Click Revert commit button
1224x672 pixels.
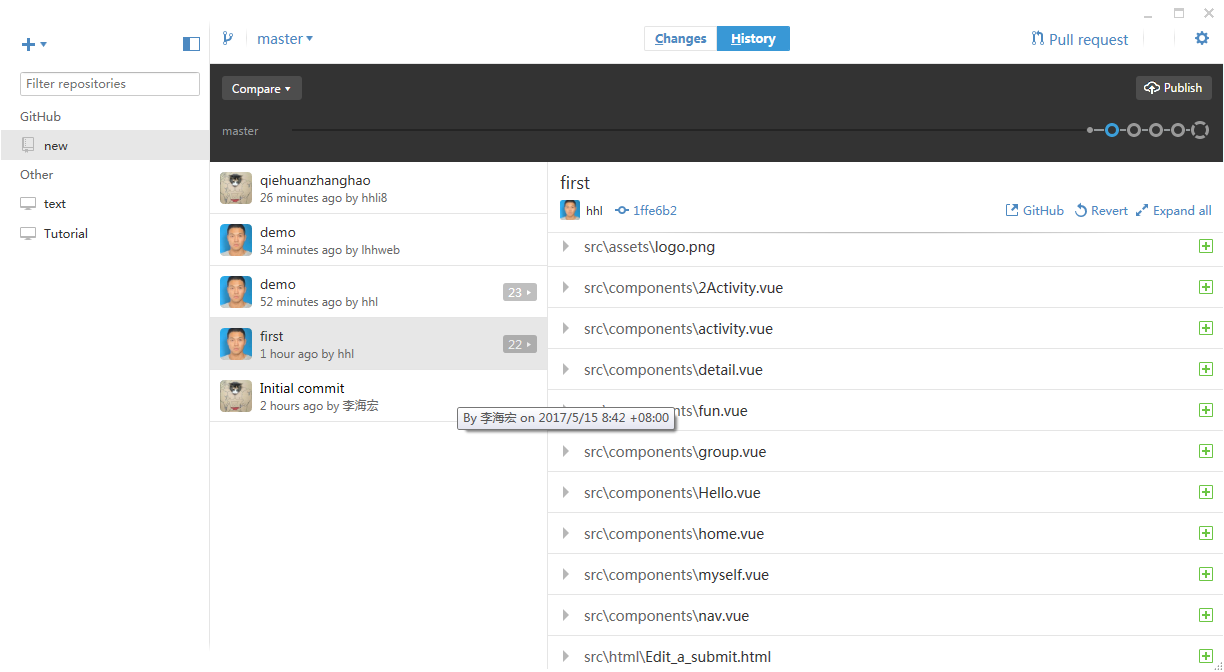(x=1101, y=210)
